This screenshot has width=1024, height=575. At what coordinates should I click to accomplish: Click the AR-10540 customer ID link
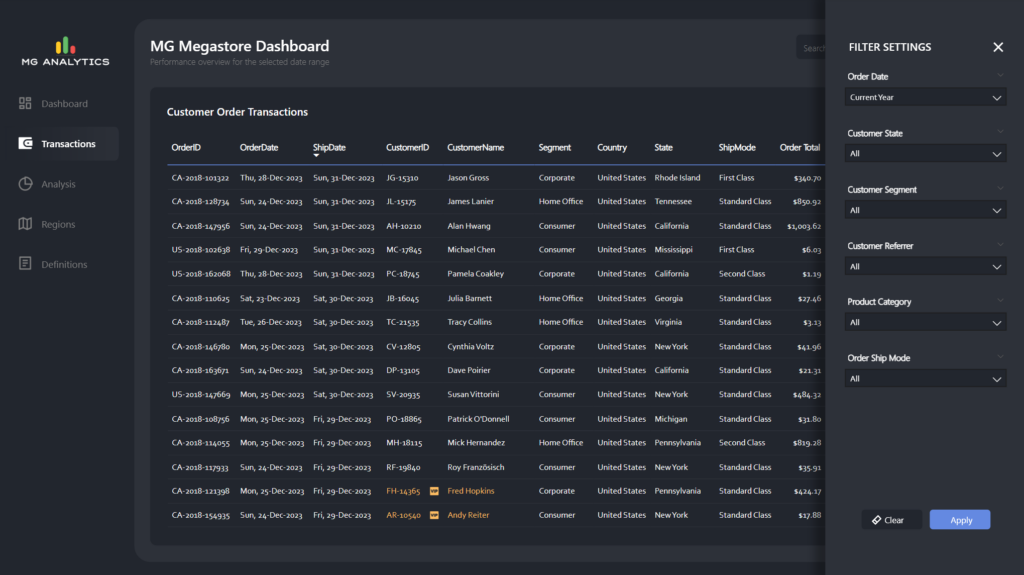coord(403,515)
